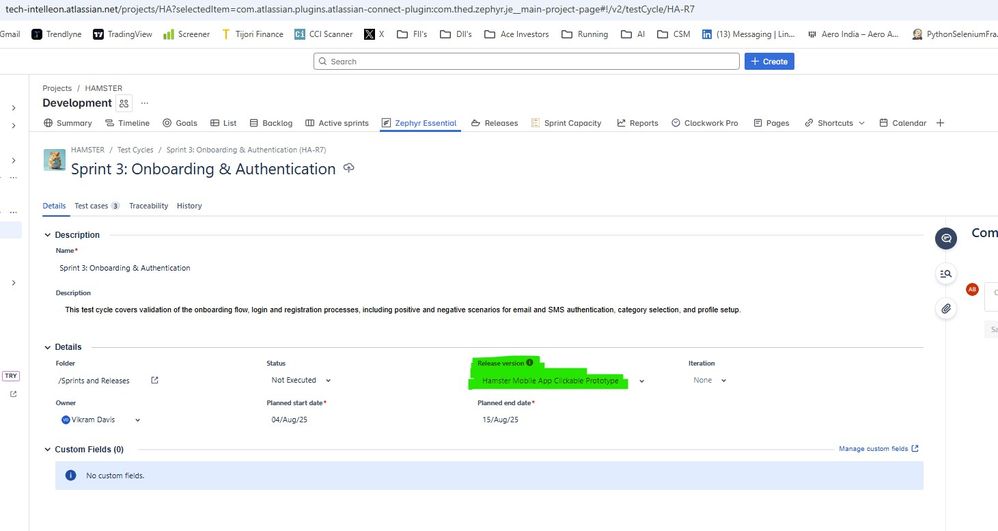
Task: Open the X bookmark
Action: (x=374, y=34)
